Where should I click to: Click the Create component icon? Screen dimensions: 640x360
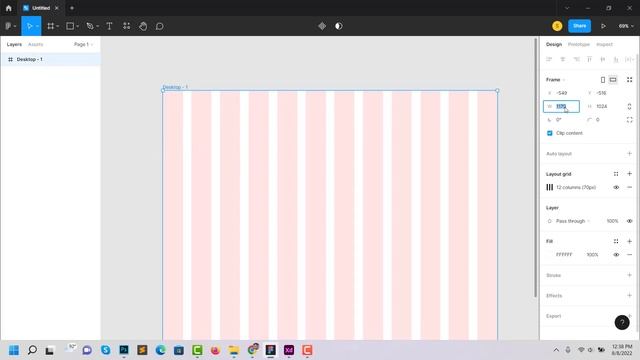click(322, 26)
